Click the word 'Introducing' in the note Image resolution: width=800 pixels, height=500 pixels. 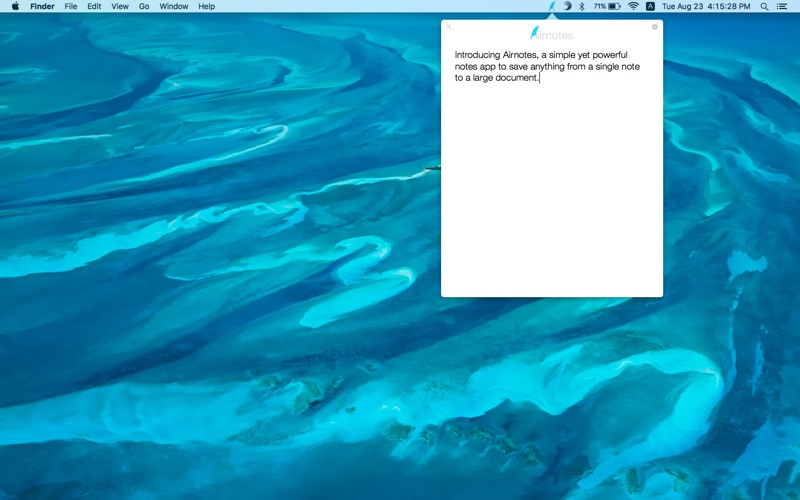478,55
